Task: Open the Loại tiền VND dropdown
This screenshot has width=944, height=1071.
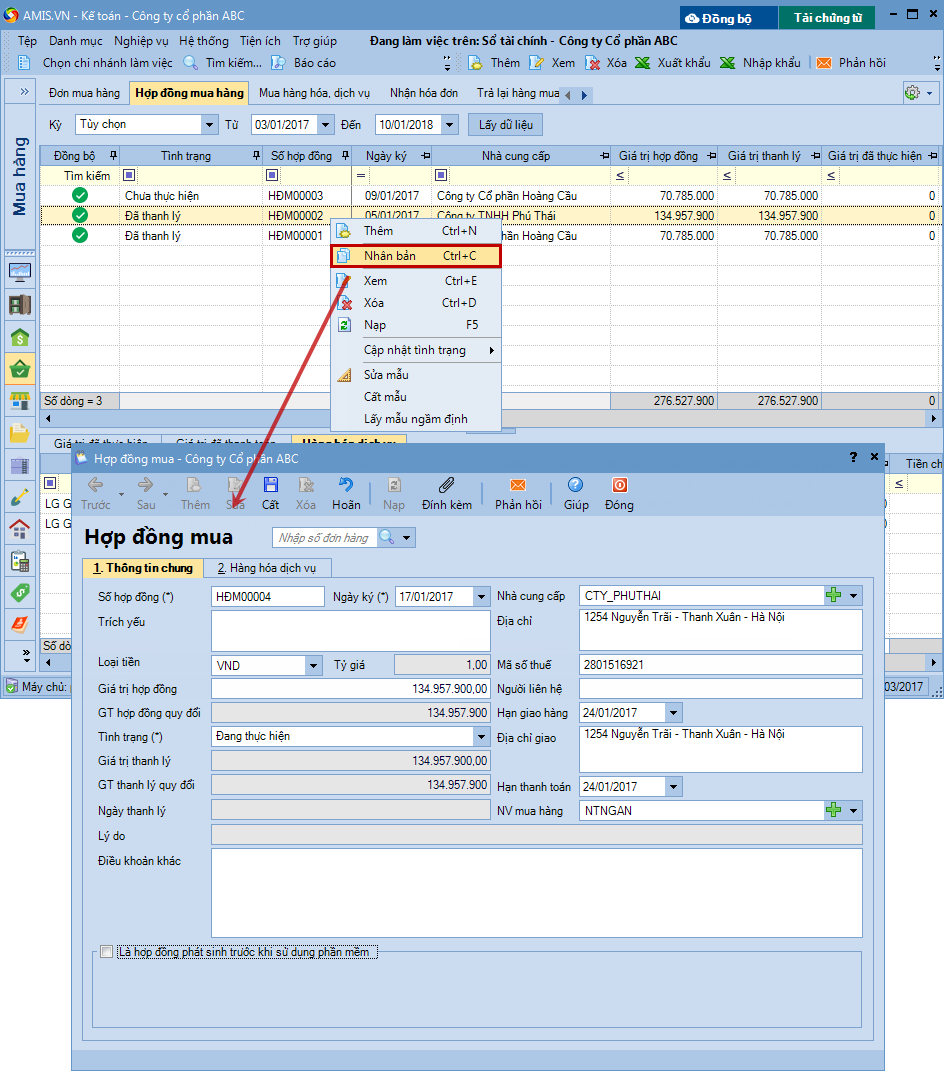Action: tap(313, 665)
